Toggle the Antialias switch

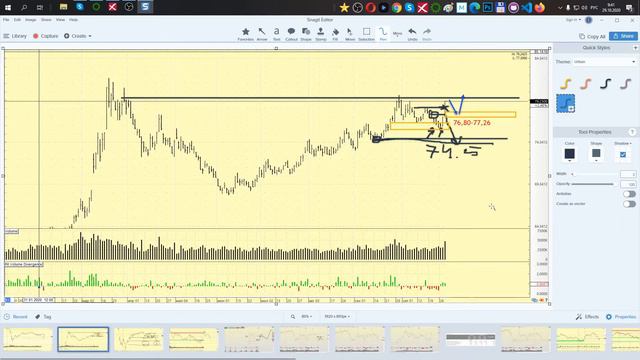[x=629, y=194]
